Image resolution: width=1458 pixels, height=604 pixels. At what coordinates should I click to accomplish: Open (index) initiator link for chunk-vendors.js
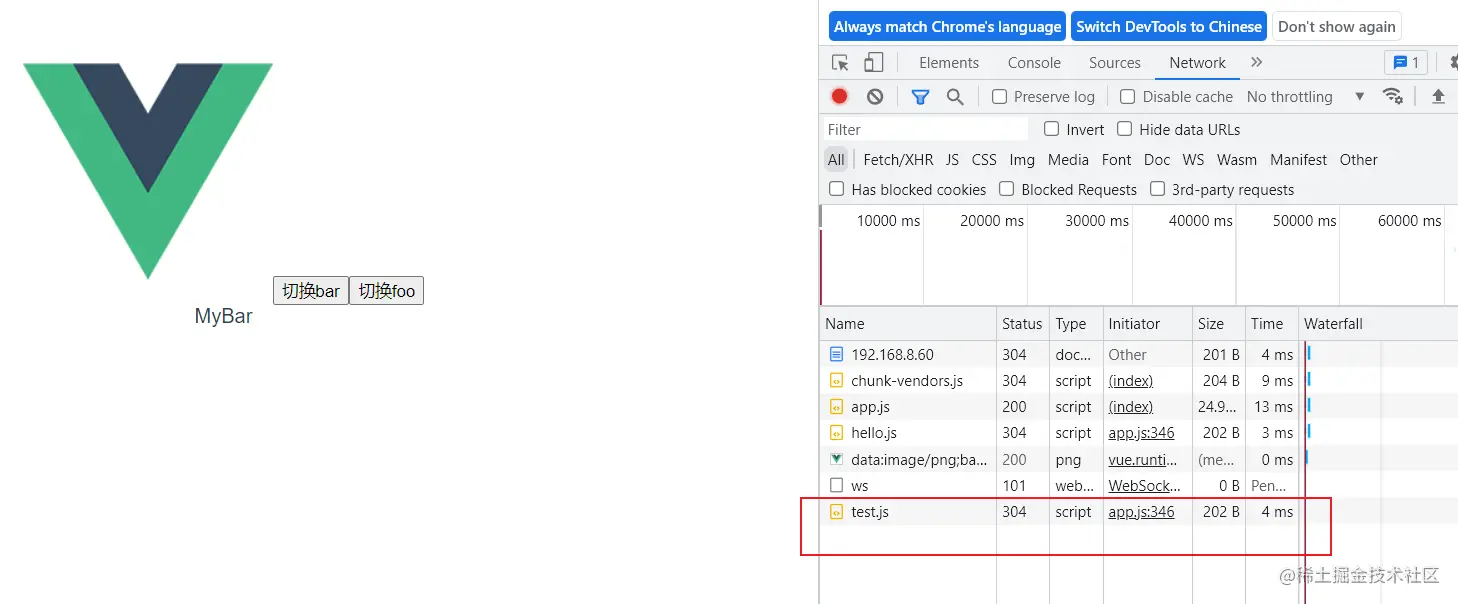(1130, 380)
